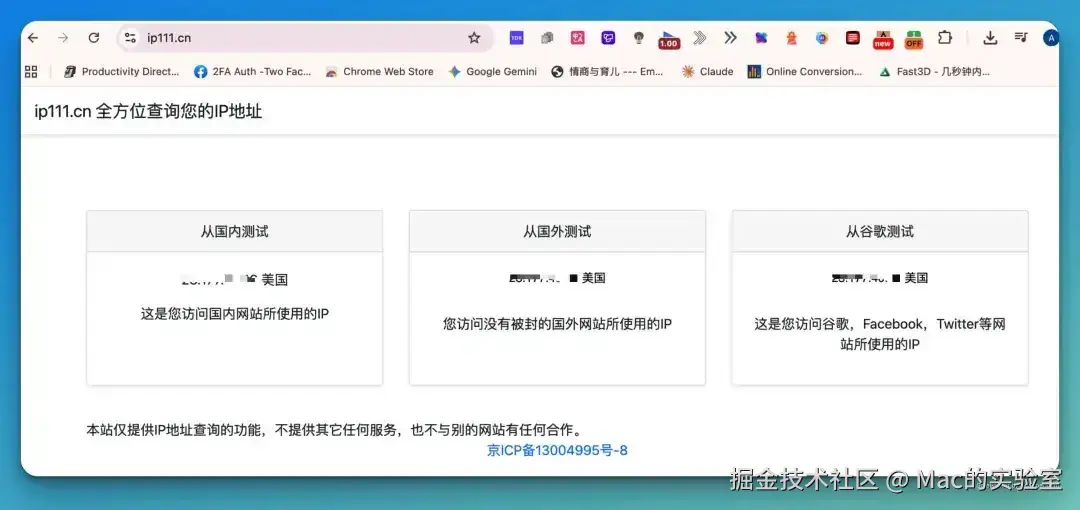Go back to the previous page
Image resolution: width=1080 pixels, height=510 pixels.
[33, 38]
